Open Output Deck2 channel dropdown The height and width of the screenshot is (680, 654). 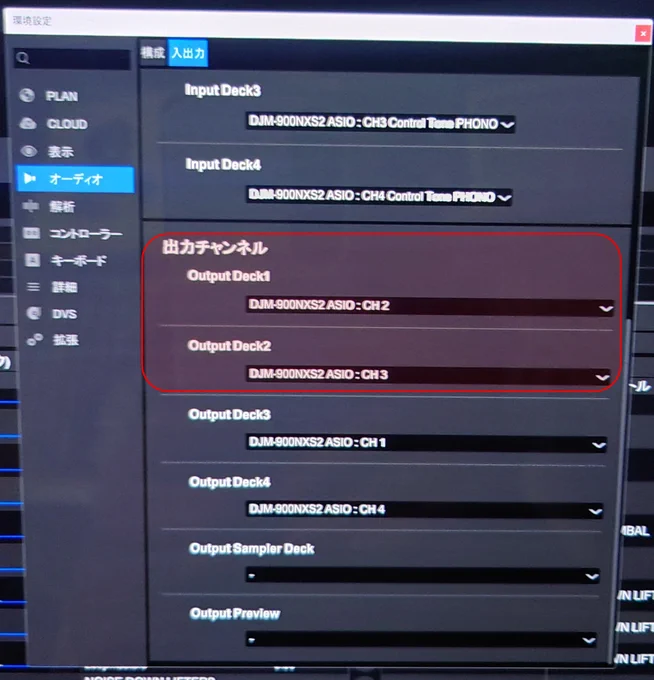tap(428, 375)
